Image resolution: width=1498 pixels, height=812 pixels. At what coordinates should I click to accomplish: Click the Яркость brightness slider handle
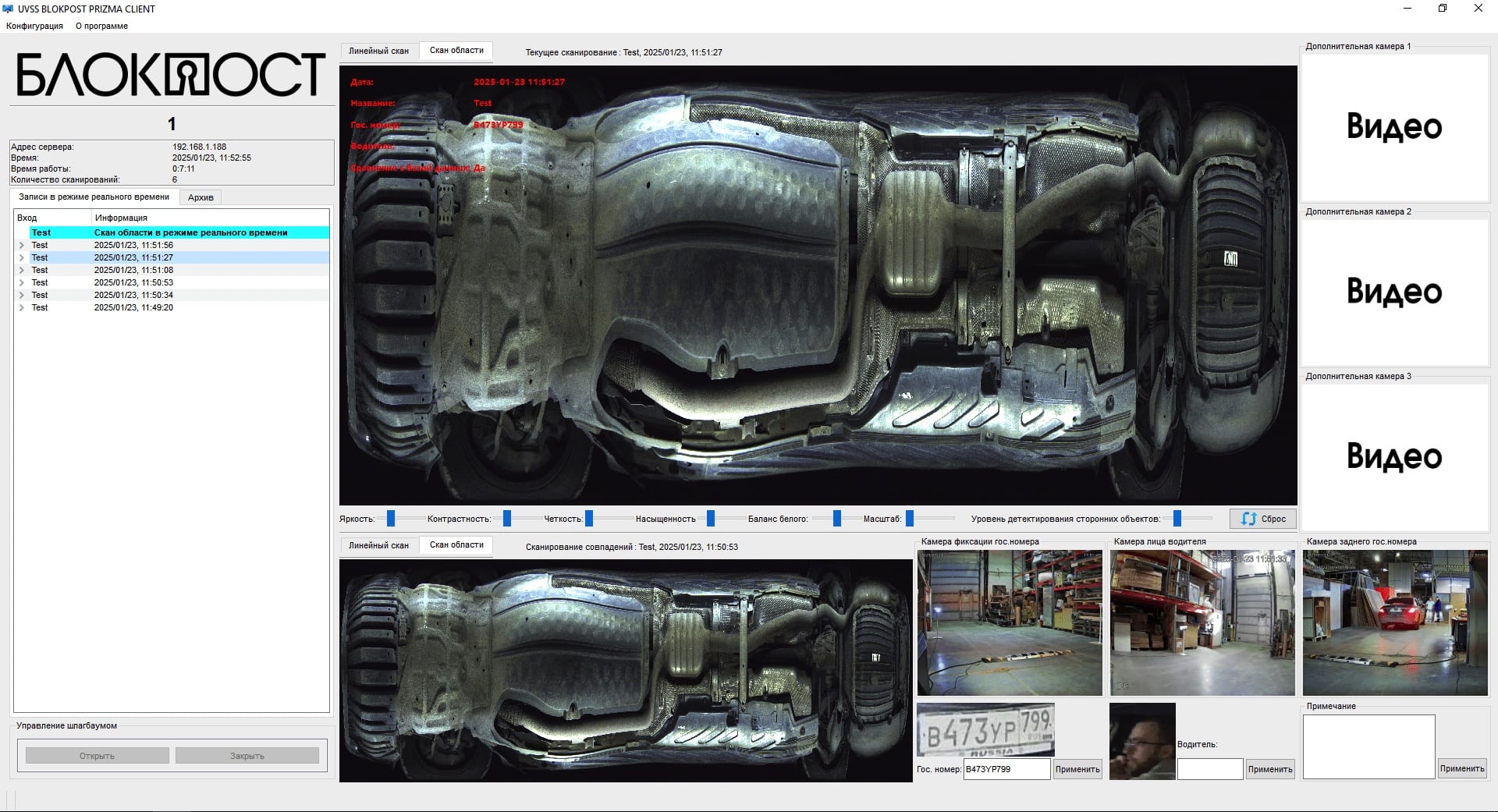point(391,519)
